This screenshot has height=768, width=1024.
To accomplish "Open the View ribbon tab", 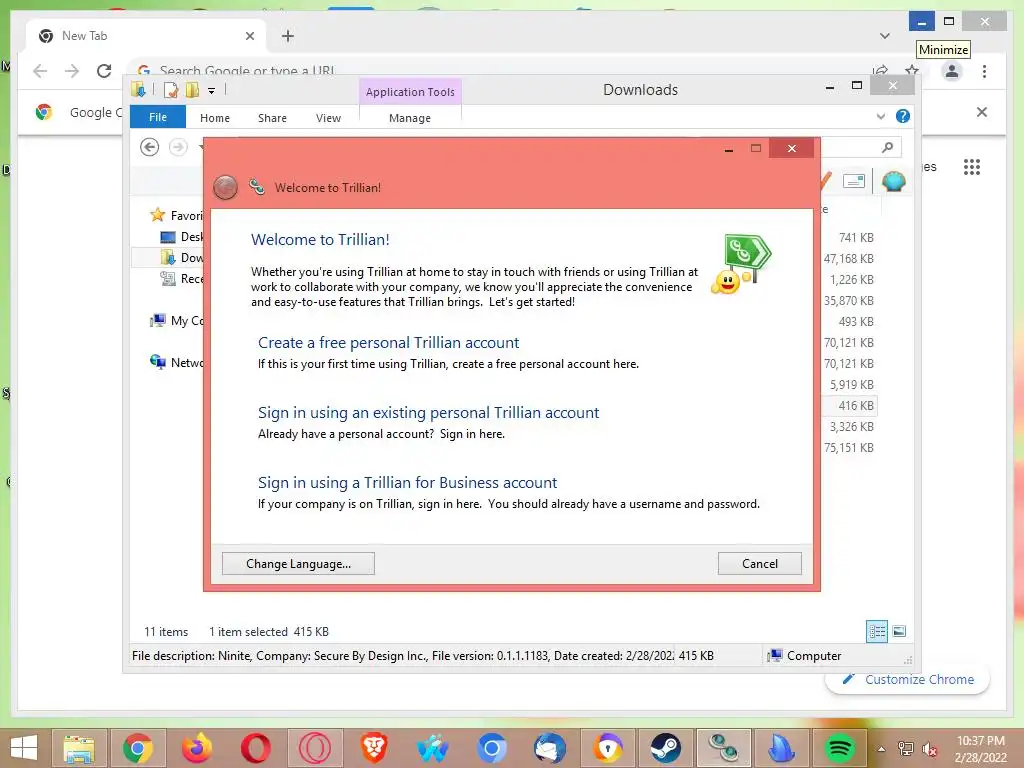I will (328, 118).
